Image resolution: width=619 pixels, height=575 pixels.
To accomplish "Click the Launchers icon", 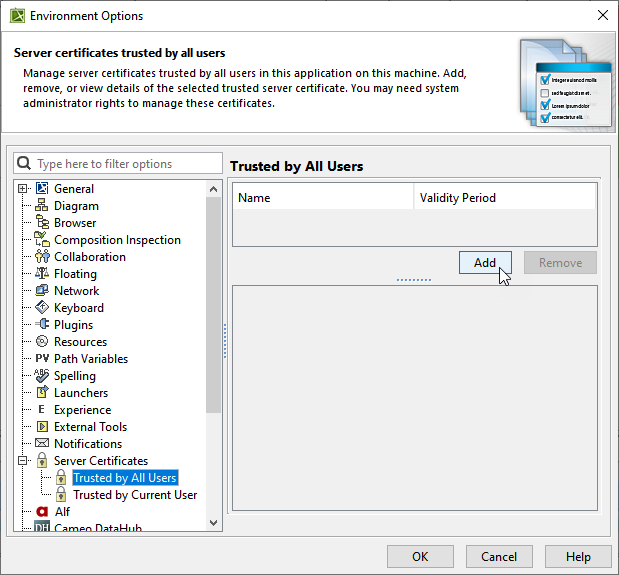I will tap(42, 392).
